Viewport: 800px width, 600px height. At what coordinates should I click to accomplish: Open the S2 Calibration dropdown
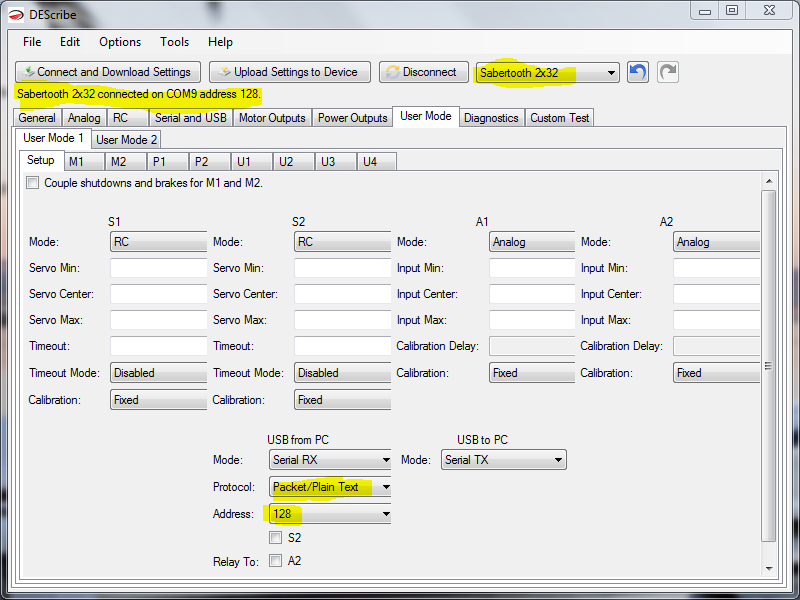(x=343, y=400)
